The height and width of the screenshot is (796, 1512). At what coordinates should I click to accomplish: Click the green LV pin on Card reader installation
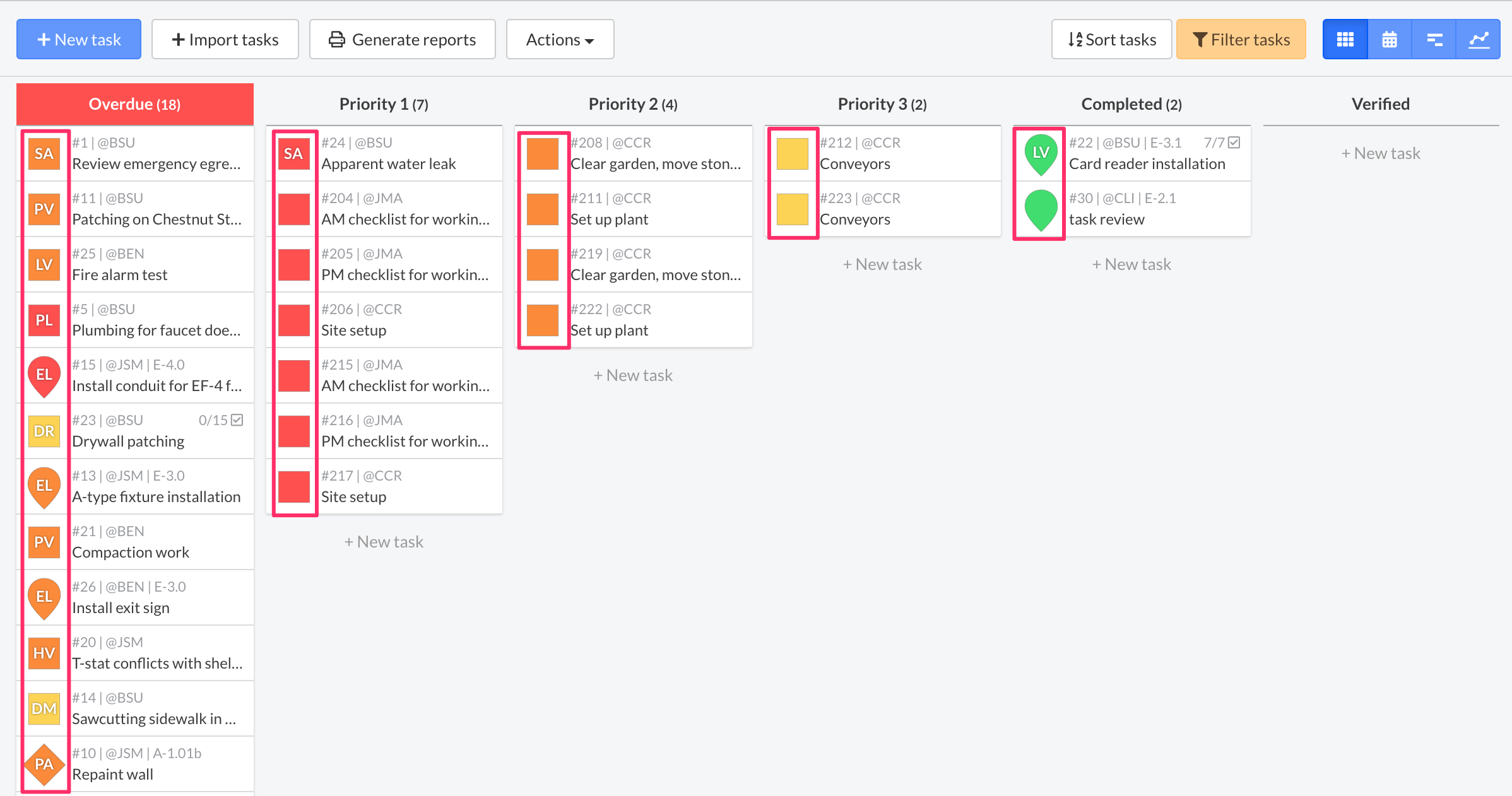1041,153
